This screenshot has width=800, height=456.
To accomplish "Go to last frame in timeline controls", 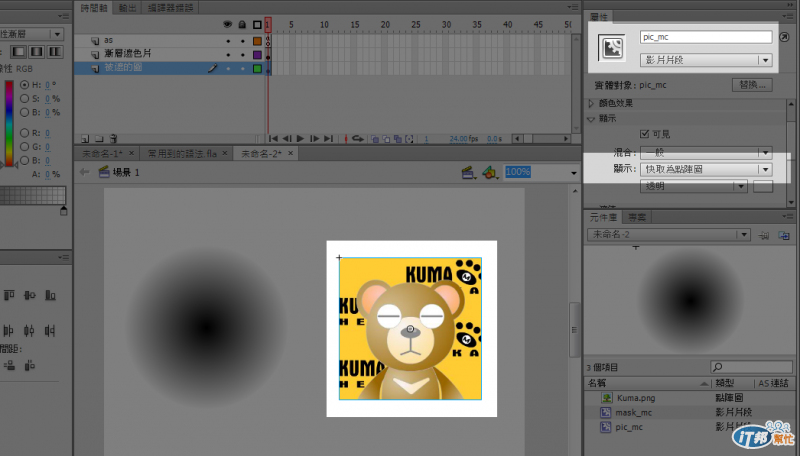I will point(328,139).
